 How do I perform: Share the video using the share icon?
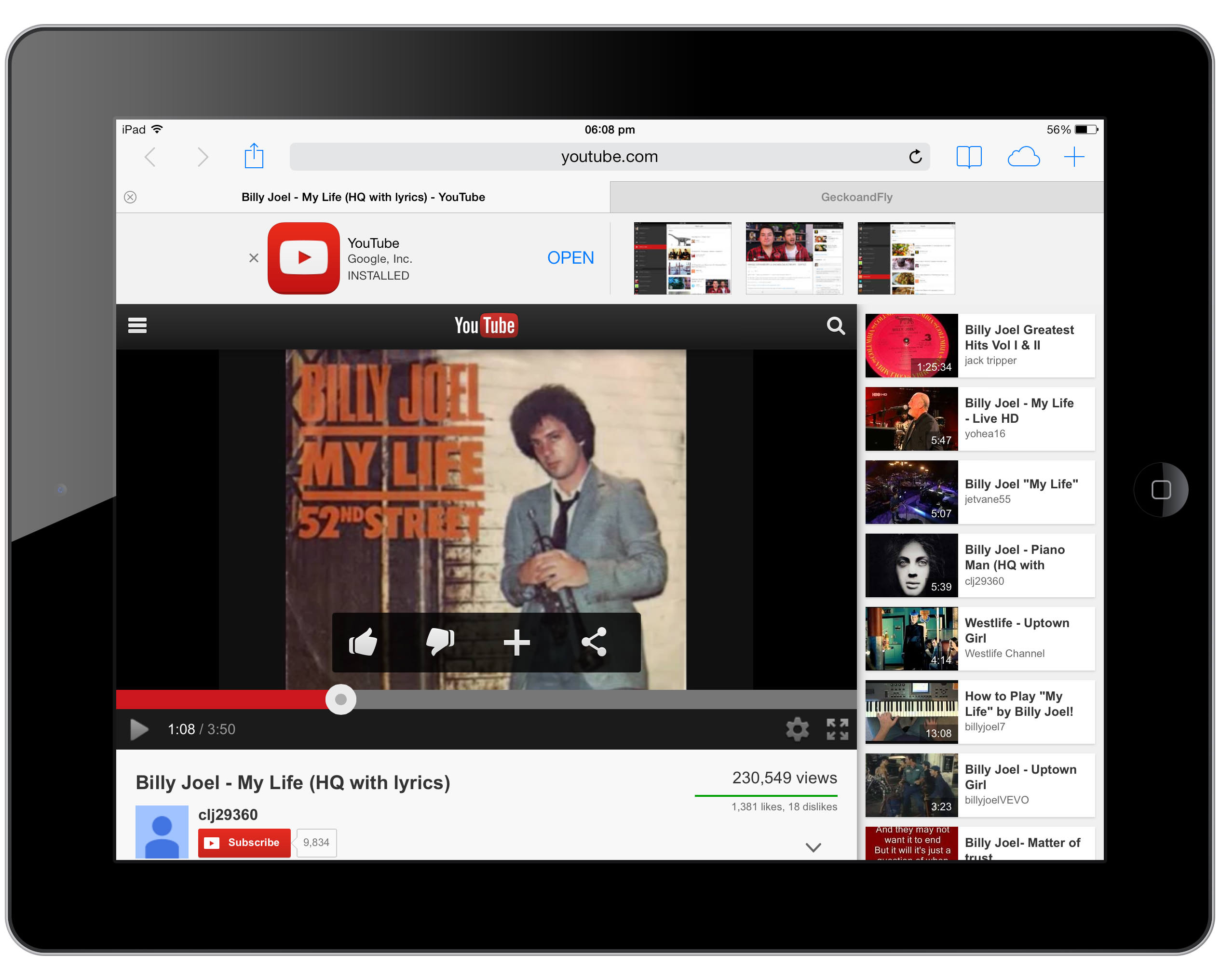(594, 642)
